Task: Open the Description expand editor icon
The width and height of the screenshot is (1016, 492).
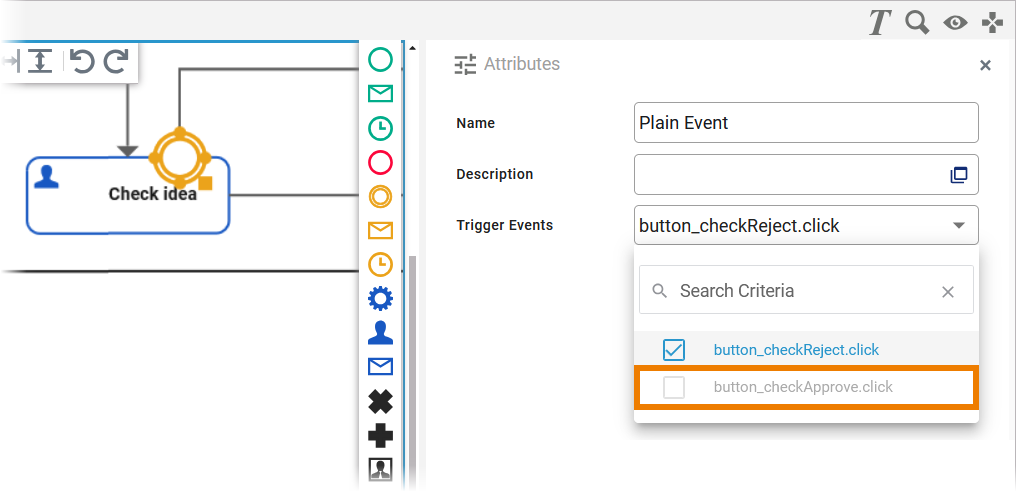Action: pyautogui.click(x=958, y=174)
